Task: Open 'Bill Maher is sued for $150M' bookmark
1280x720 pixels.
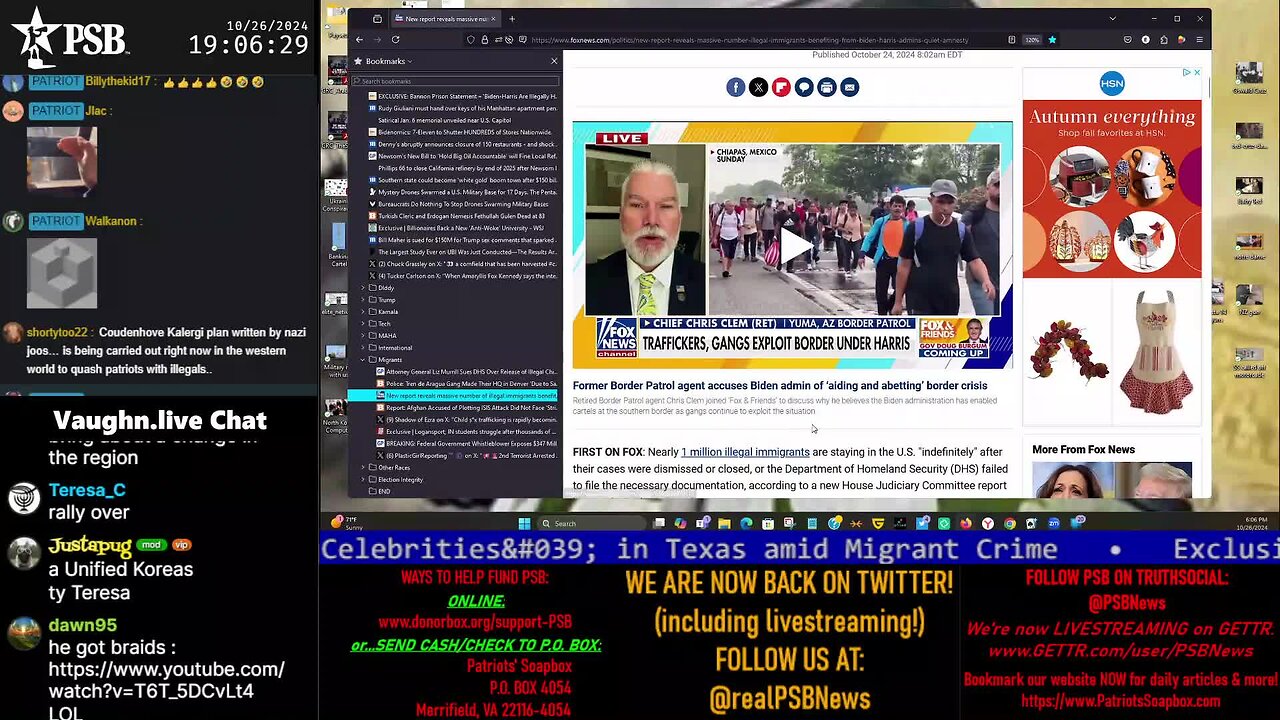Action: point(463,240)
